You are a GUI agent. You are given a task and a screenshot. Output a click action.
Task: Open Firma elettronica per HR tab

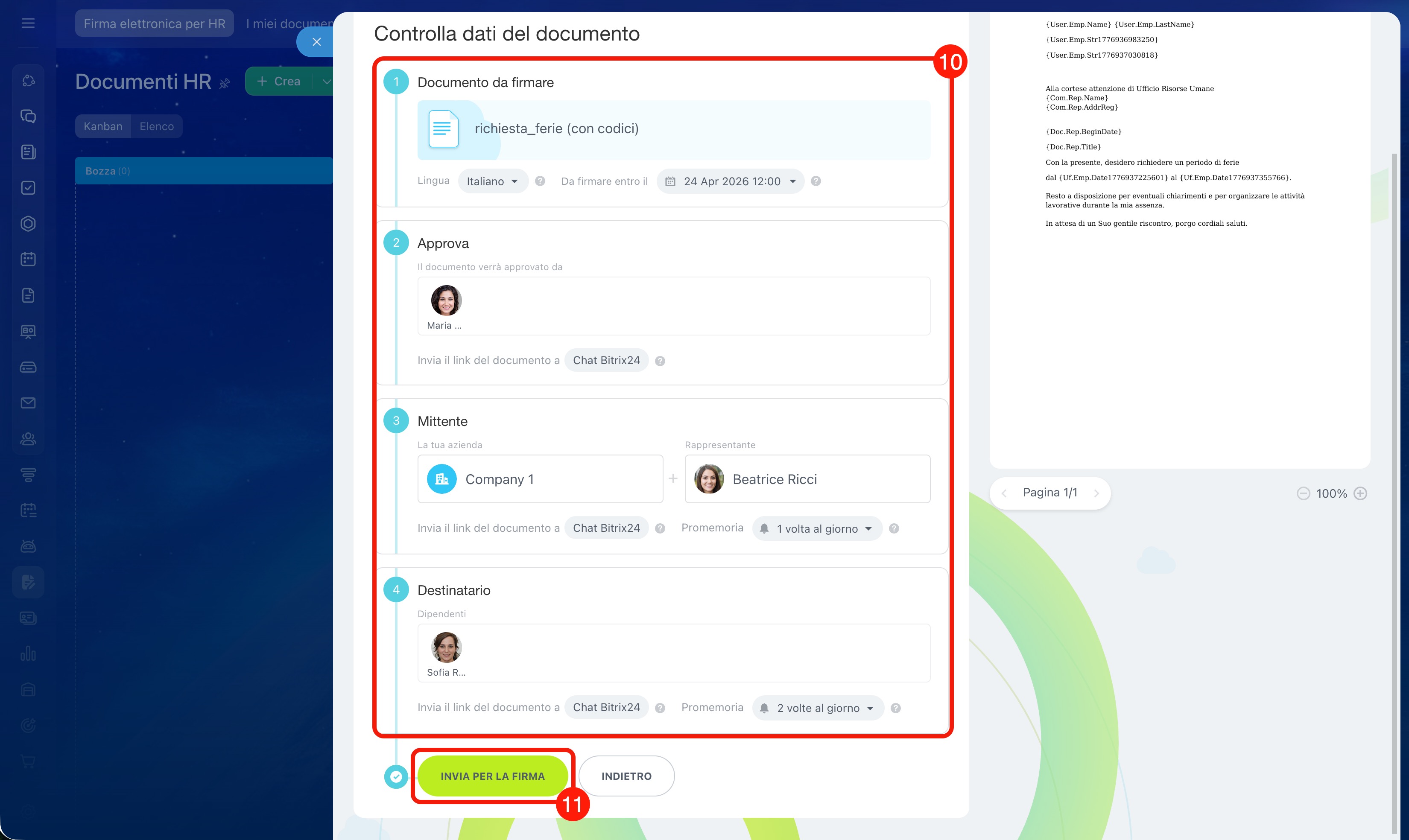(x=154, y=24)
